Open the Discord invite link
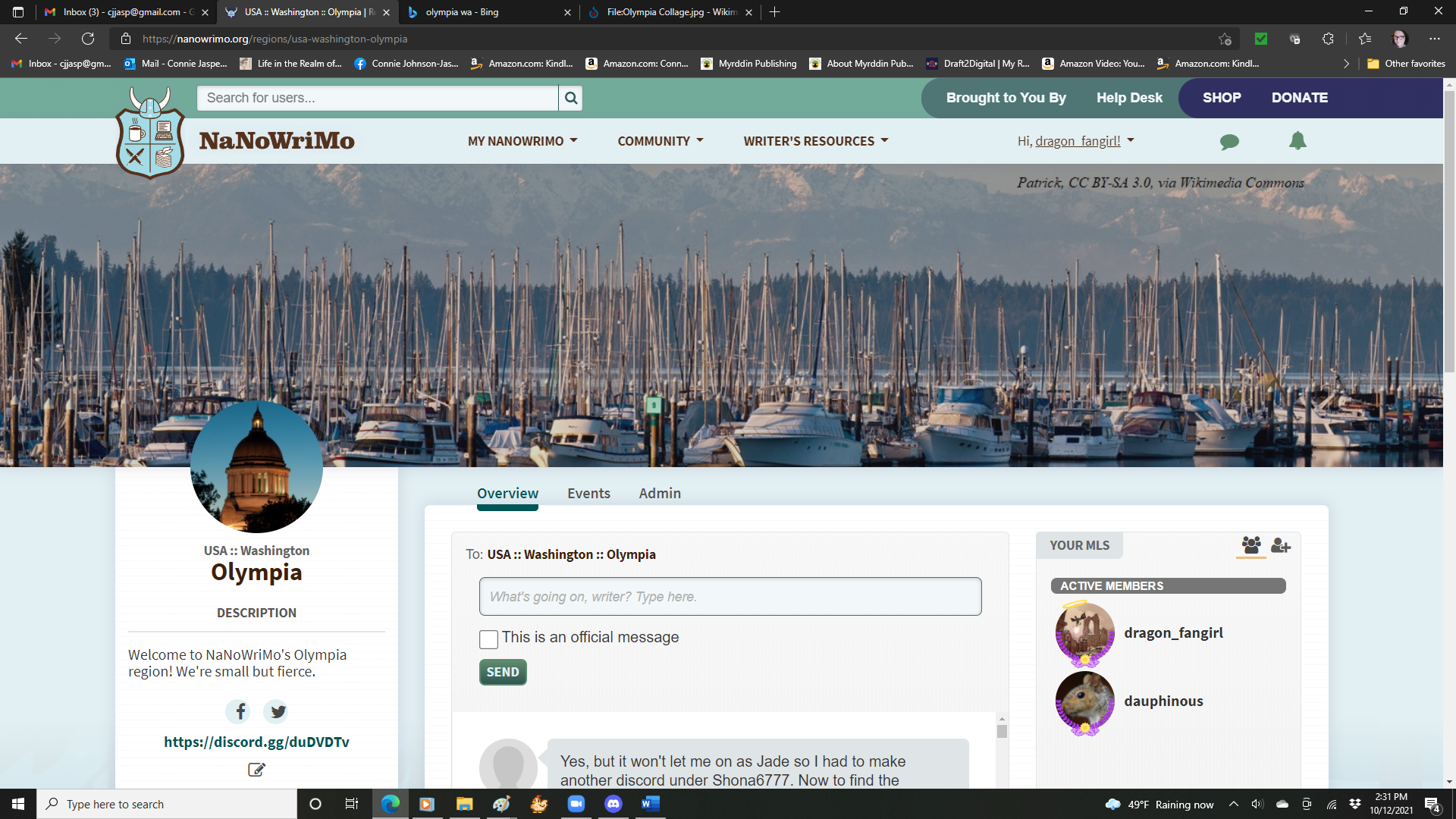The width and height of the screenshot is (1456, 819). pos(256,742)
